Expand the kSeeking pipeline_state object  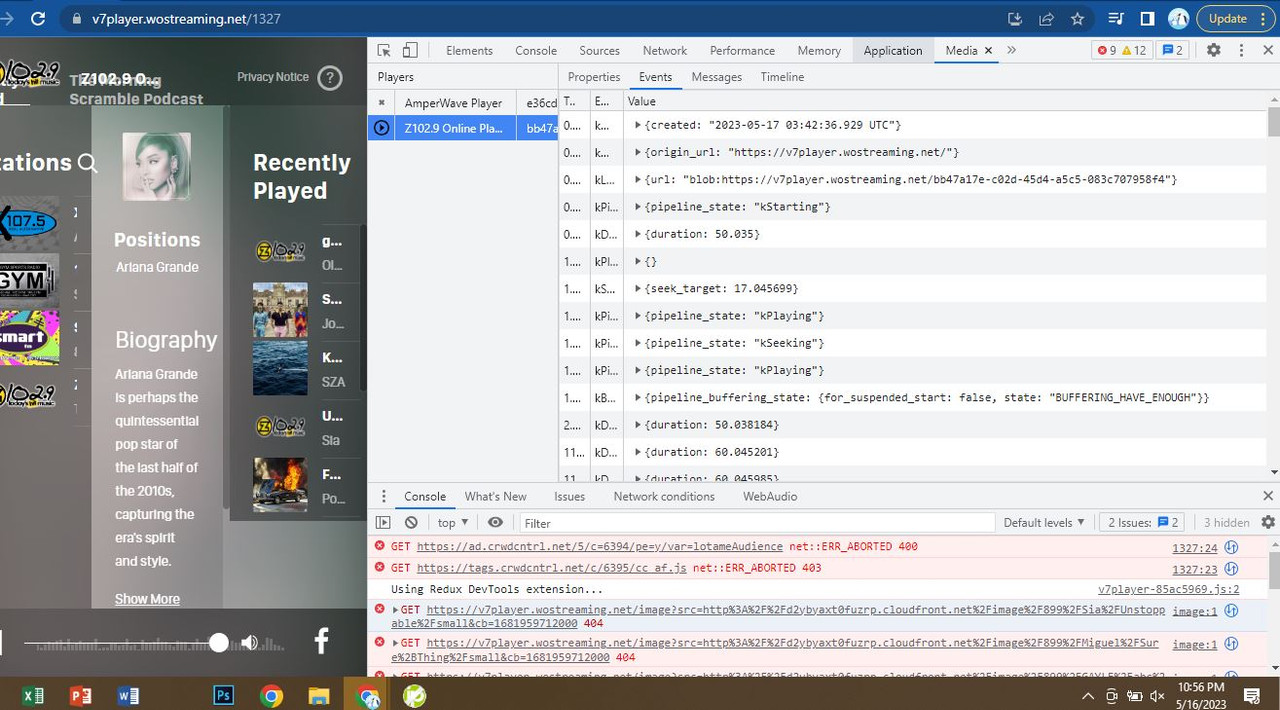click(638, 343)
